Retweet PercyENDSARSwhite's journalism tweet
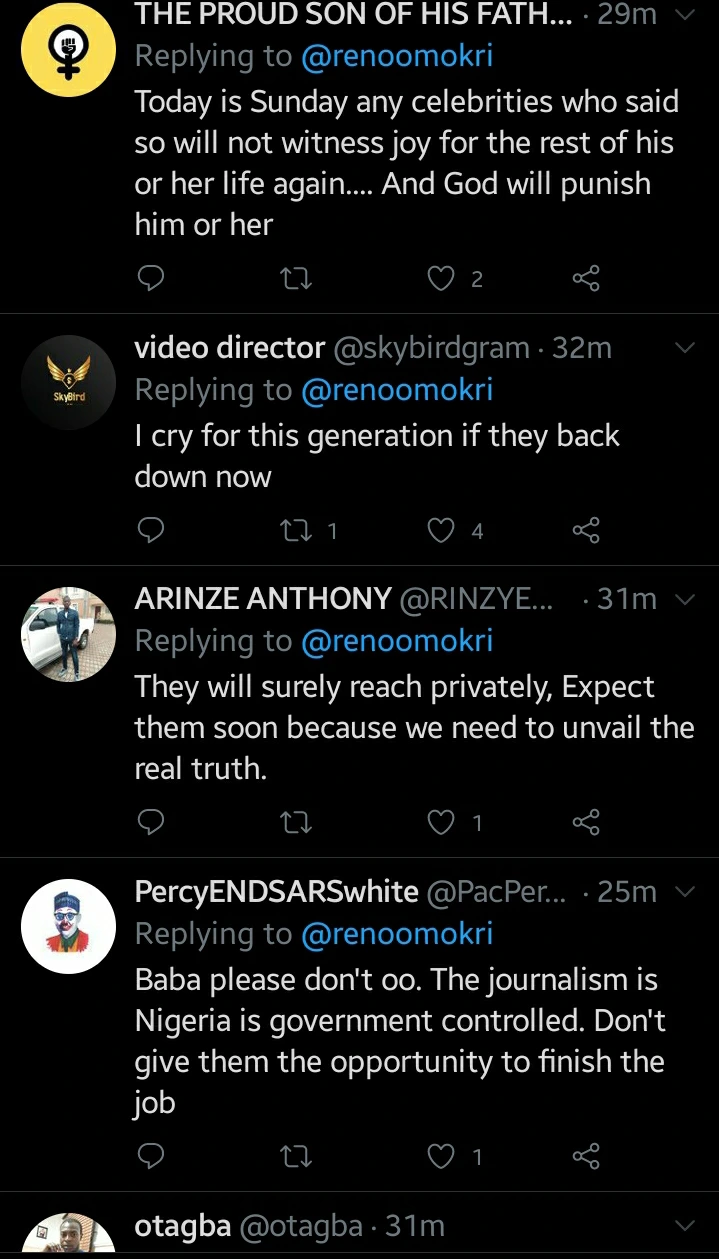 pyautogui.click(x=297, y=1157)
